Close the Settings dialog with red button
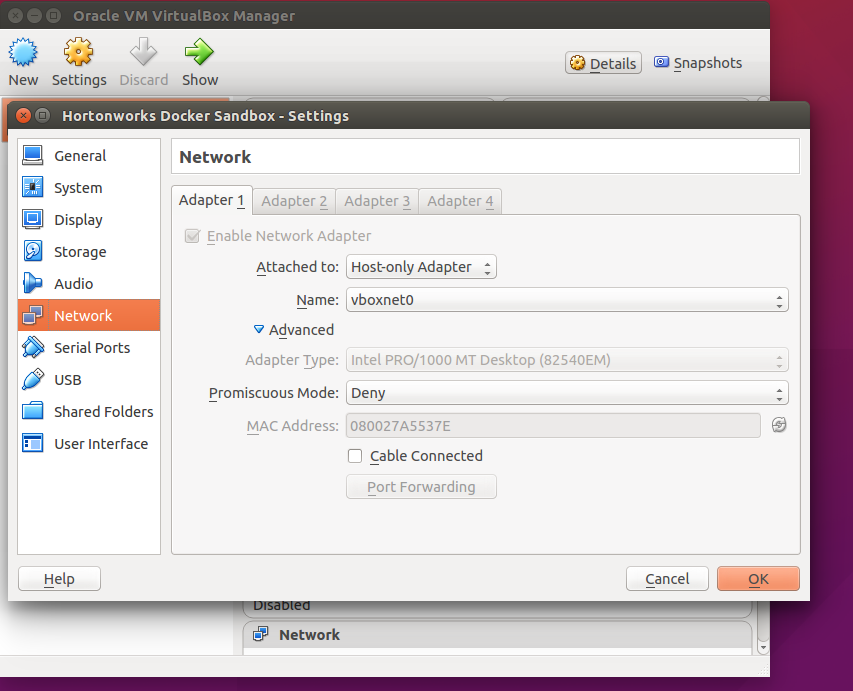Screen dimensions: 853x691 pos(23,115)
